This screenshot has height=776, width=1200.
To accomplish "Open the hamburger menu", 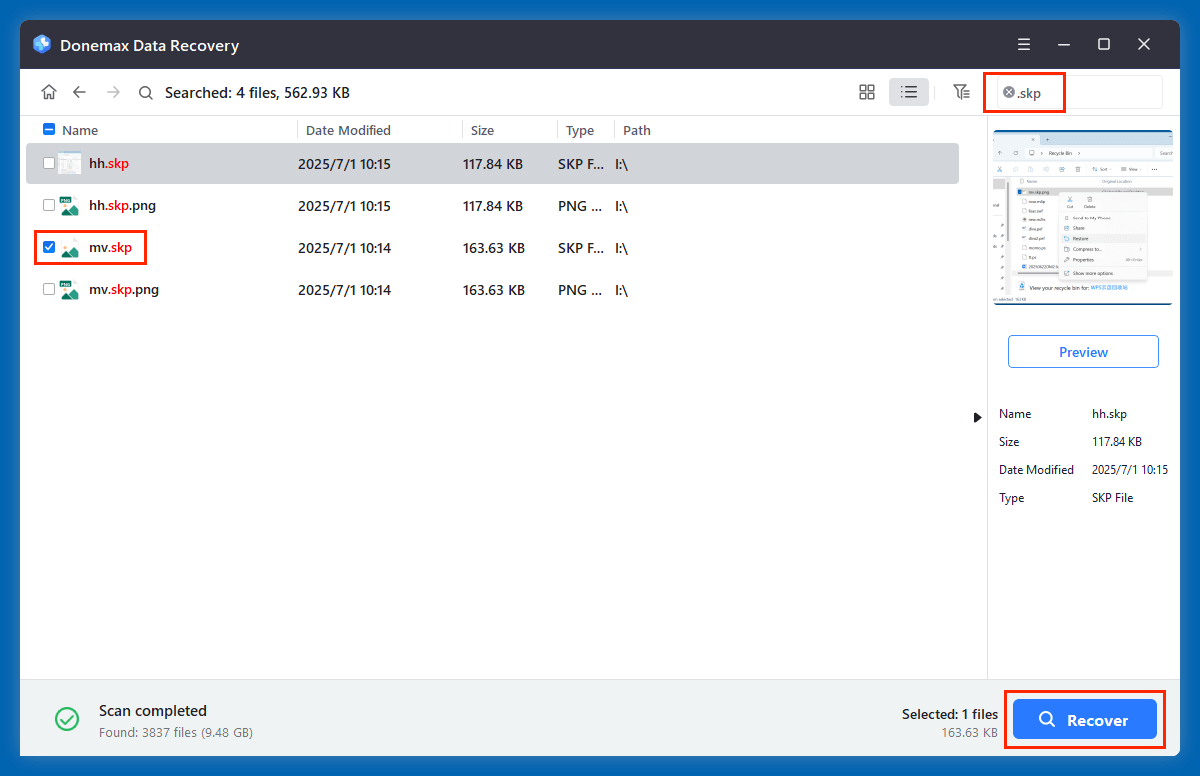I will (x=1023, y=44).
